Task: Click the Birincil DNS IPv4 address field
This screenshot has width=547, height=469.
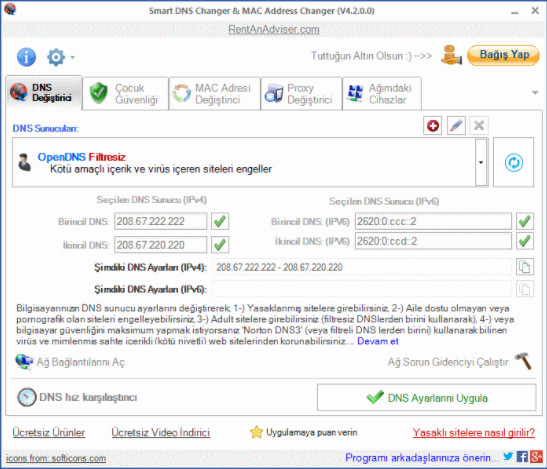Action: [x=160, y=221]
